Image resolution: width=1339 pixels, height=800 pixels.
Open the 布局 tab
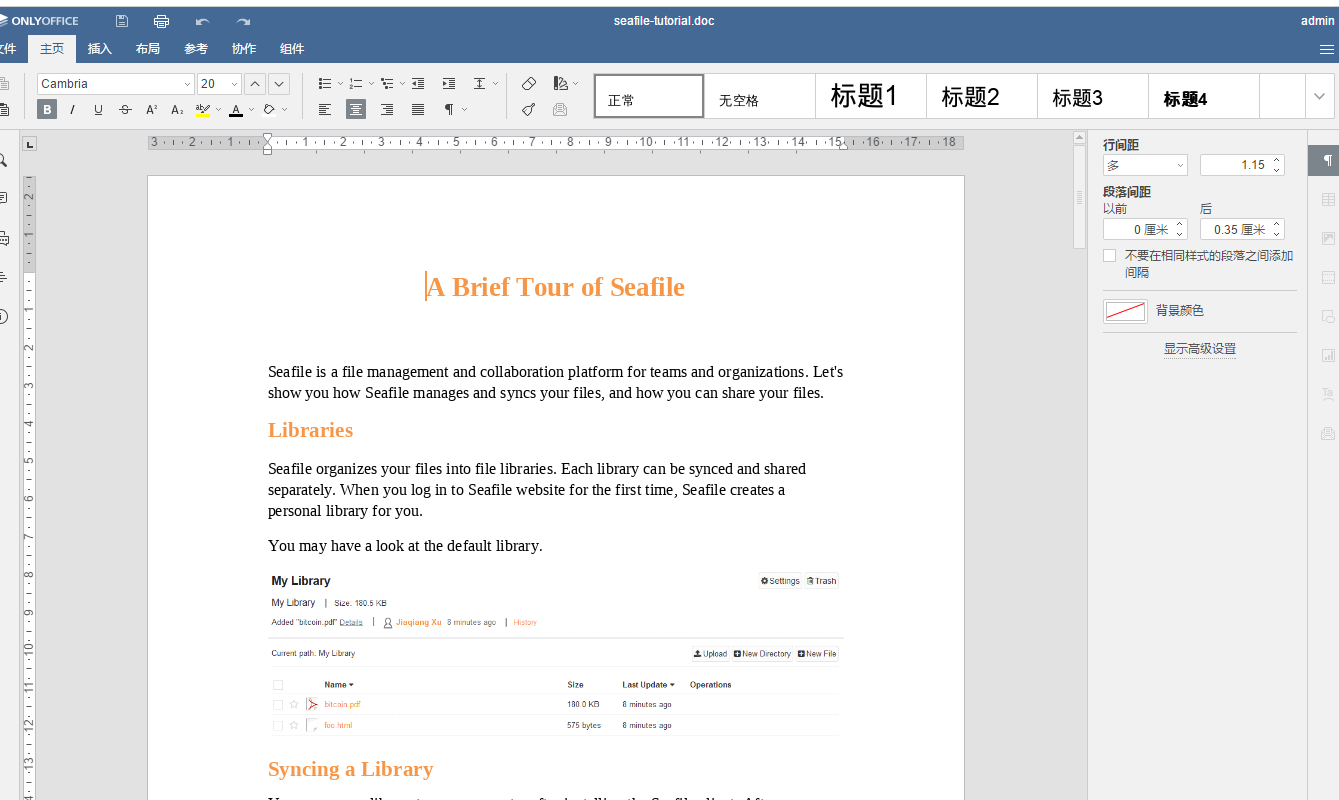(148, 49)
